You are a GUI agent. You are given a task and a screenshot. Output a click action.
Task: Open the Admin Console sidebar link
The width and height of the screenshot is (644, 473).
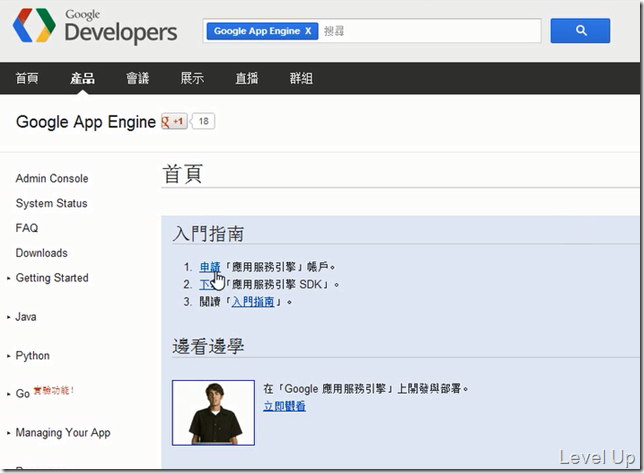52,179
